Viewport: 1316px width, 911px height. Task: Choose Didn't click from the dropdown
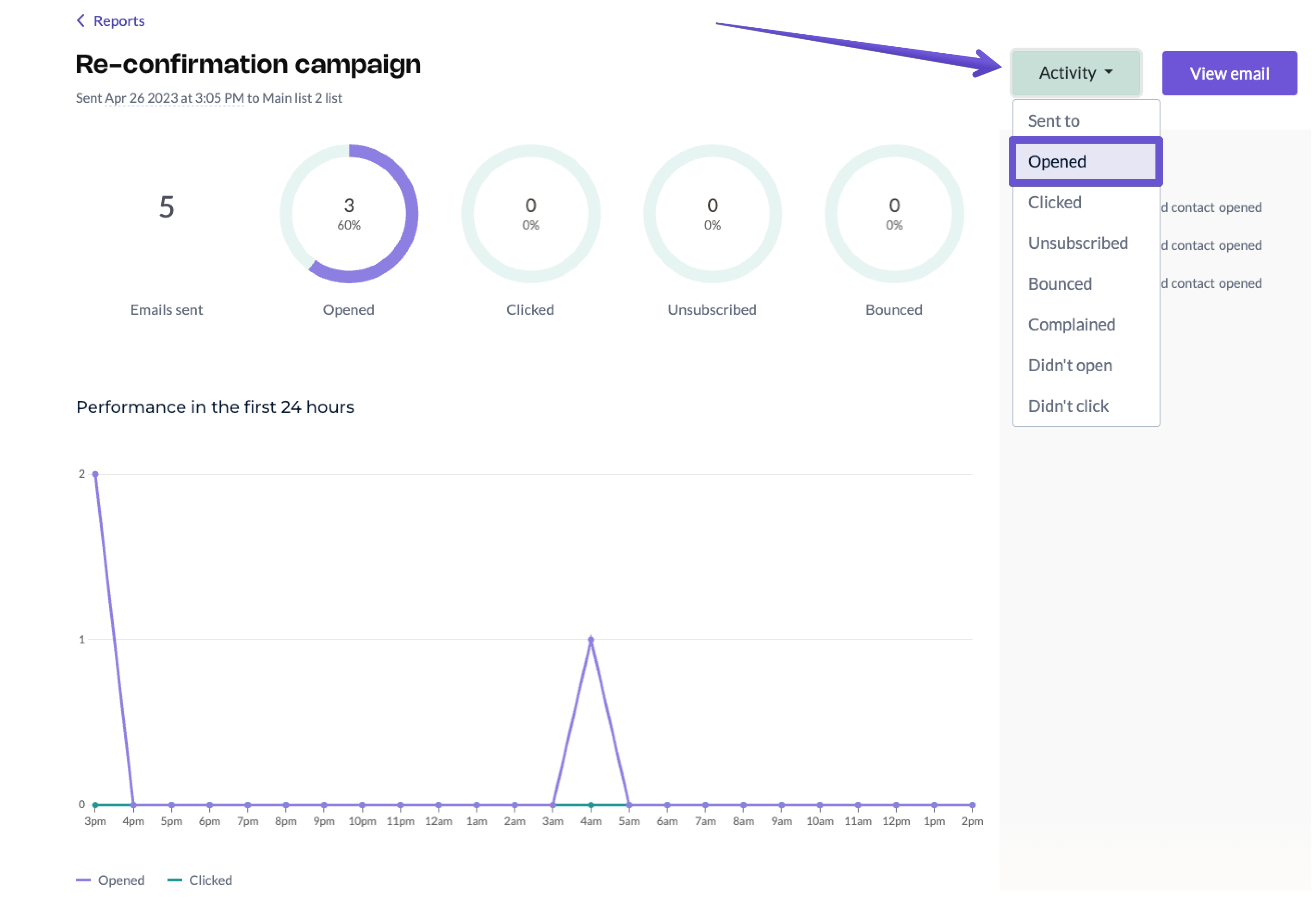[x=1068, y=406]
